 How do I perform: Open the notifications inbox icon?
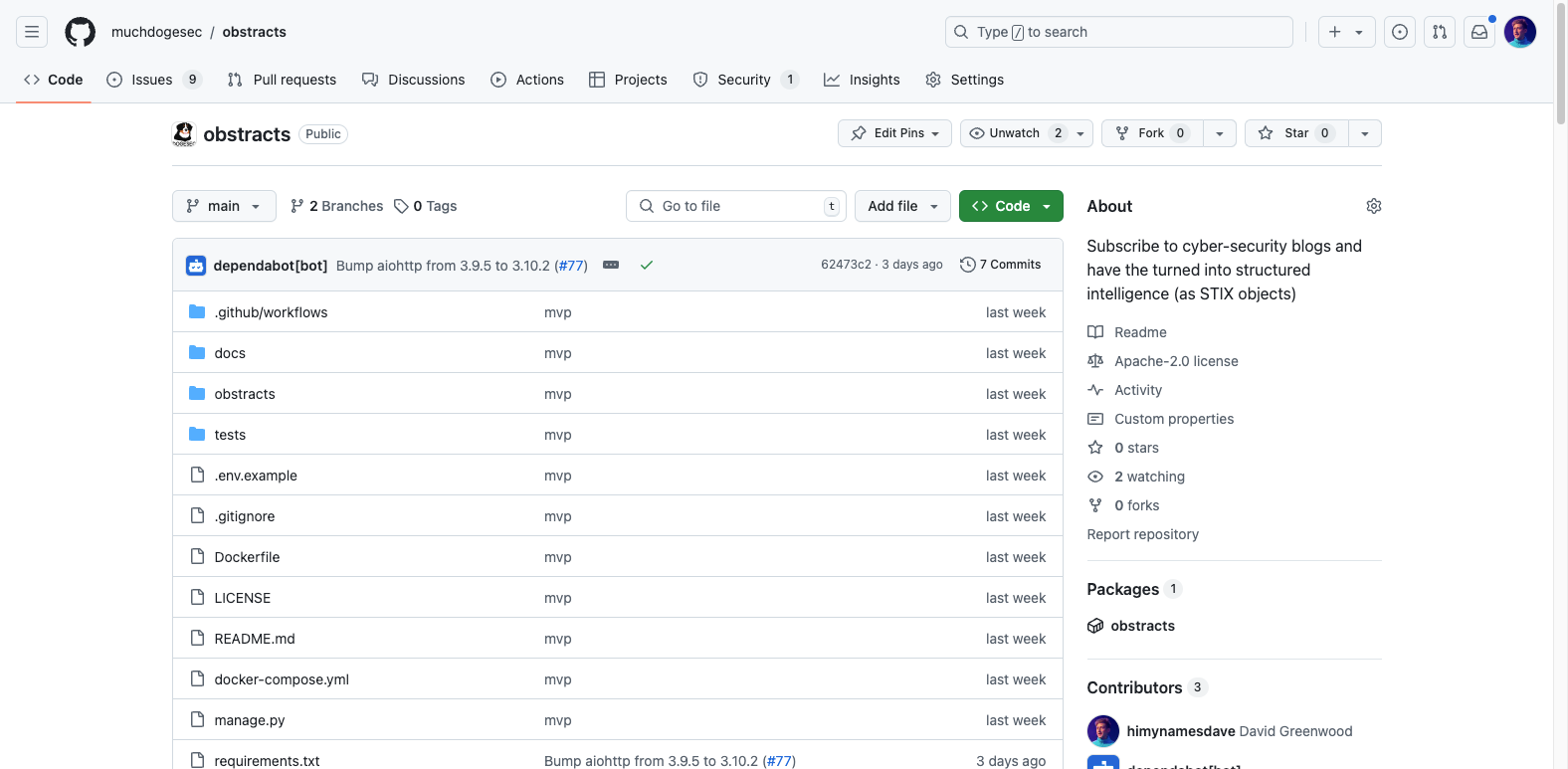pos(1479,32)
